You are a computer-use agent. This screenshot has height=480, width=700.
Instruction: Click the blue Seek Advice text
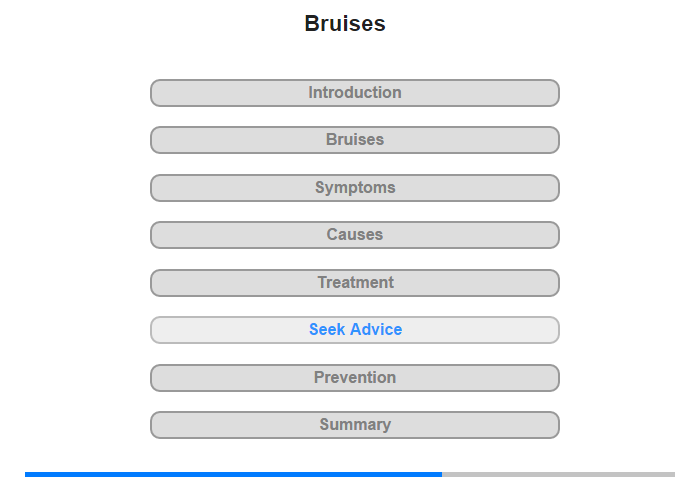(x=355, y=330)
